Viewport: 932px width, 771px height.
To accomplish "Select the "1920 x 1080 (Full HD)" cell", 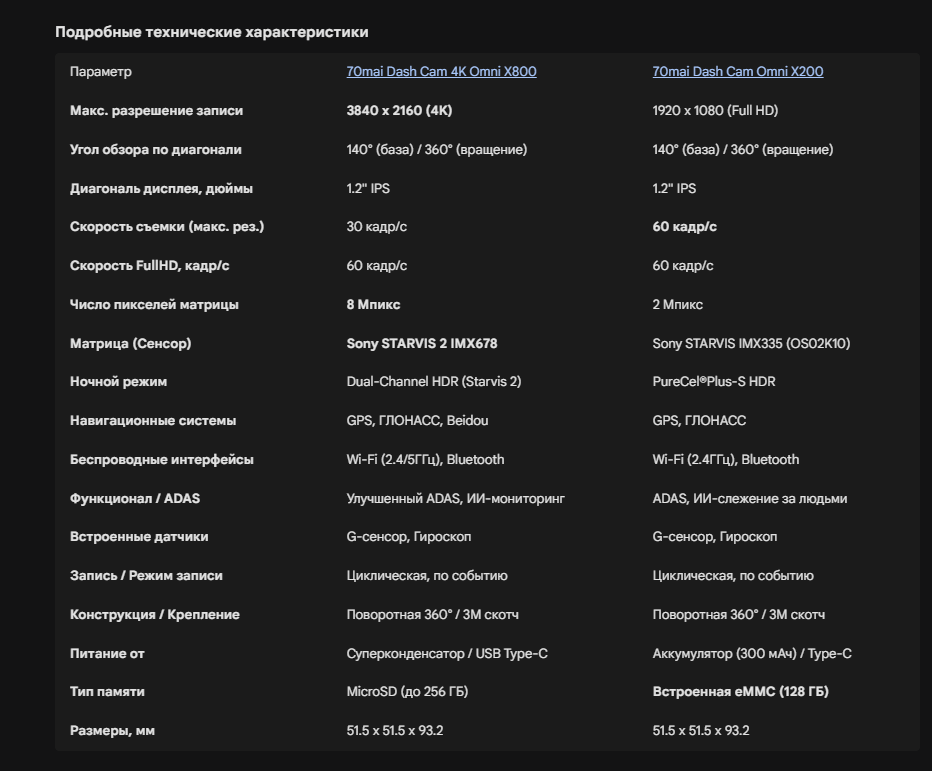I will [x=715, y=111].
